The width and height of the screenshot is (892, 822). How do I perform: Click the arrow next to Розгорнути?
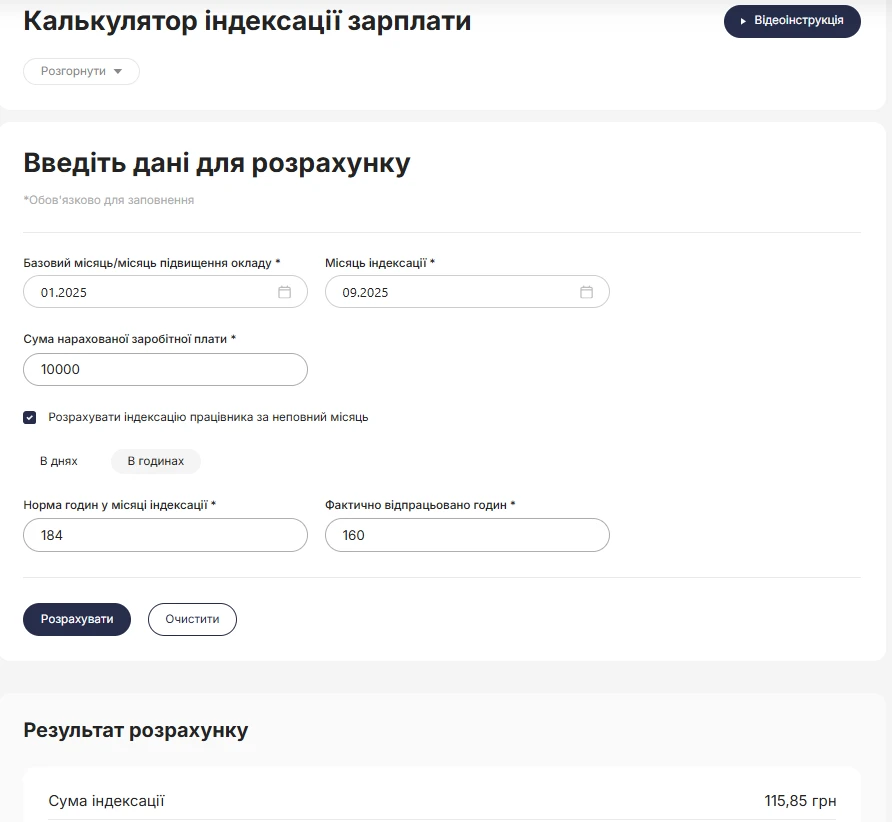pyautogui.click(x=118, y=72)
